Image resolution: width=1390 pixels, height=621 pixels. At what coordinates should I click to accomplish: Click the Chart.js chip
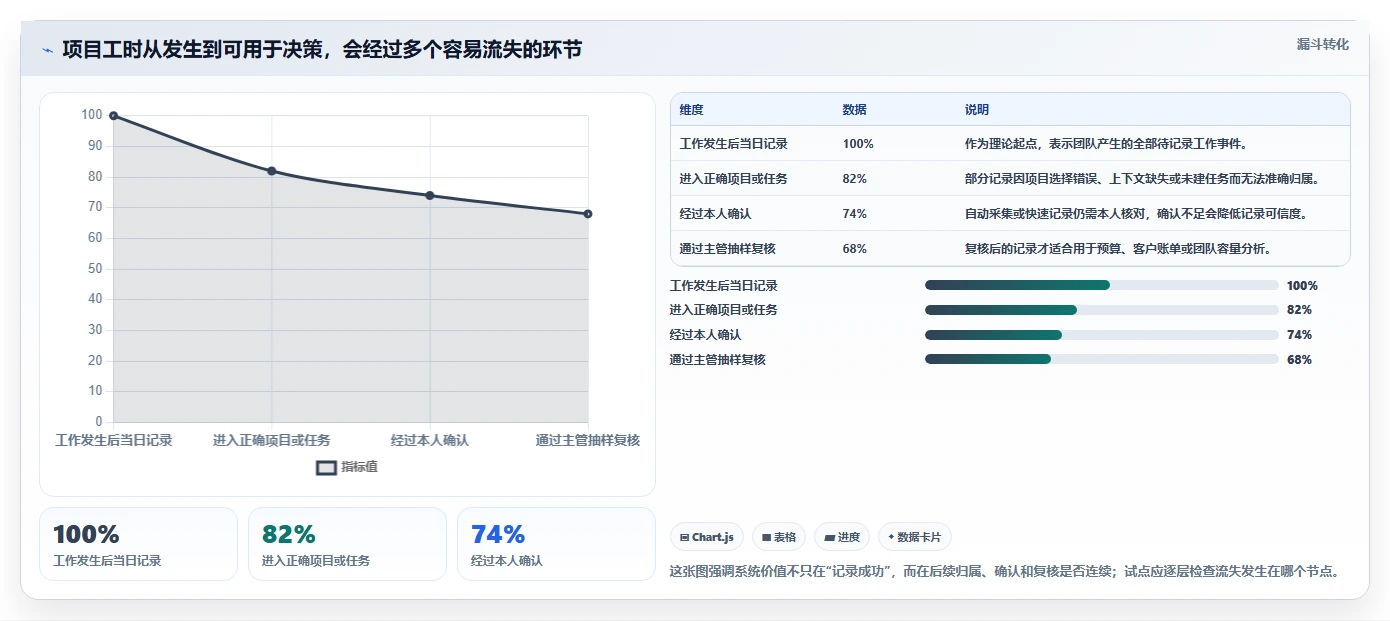(x=707, y=537)
